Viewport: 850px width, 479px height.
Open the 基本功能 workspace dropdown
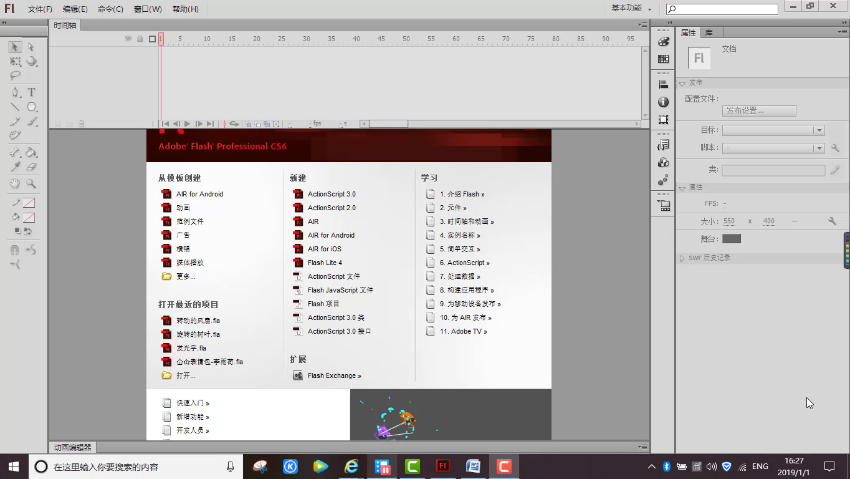[631, 8]
